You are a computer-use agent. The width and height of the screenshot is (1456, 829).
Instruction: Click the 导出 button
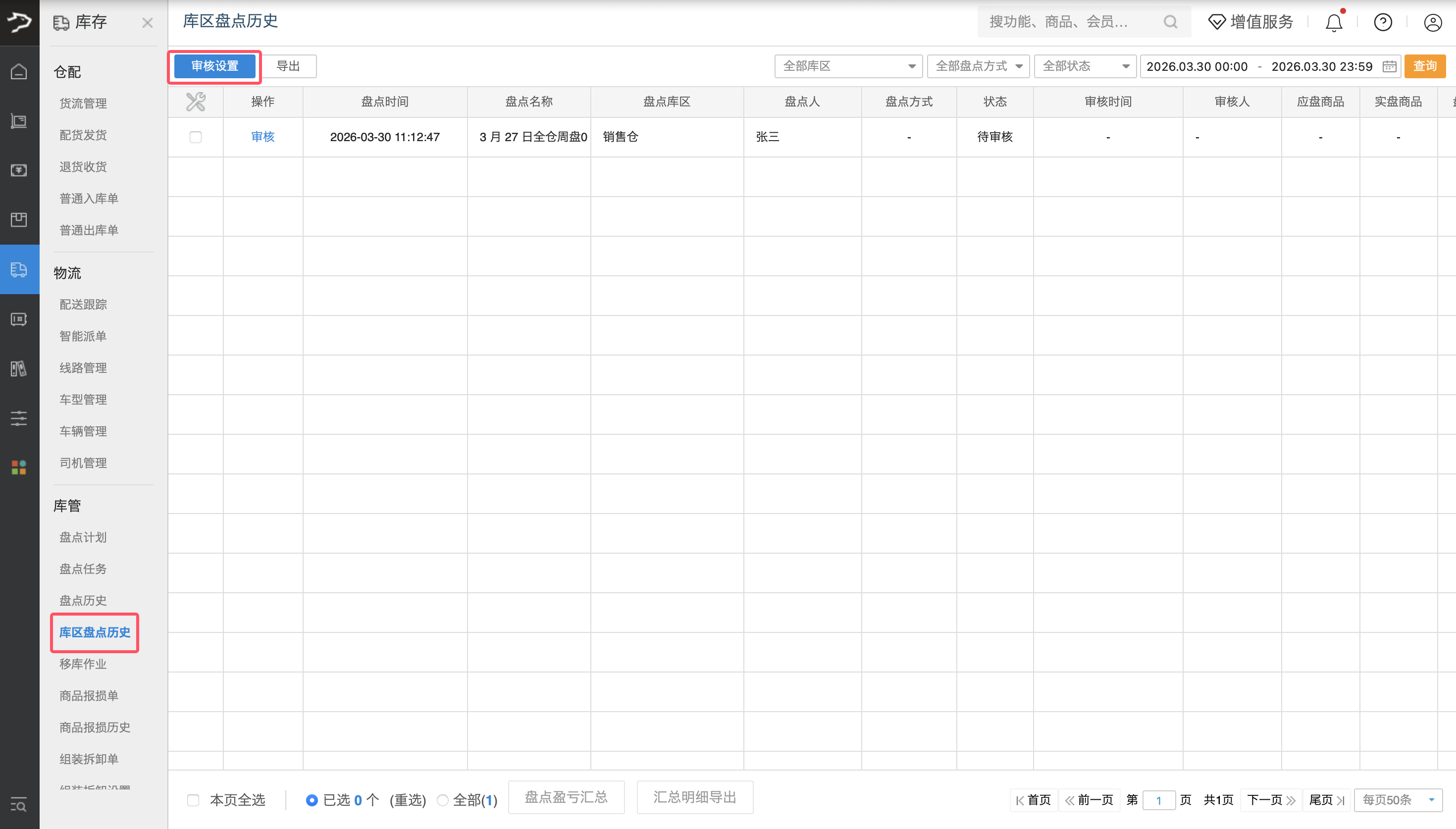coord(288,66)
